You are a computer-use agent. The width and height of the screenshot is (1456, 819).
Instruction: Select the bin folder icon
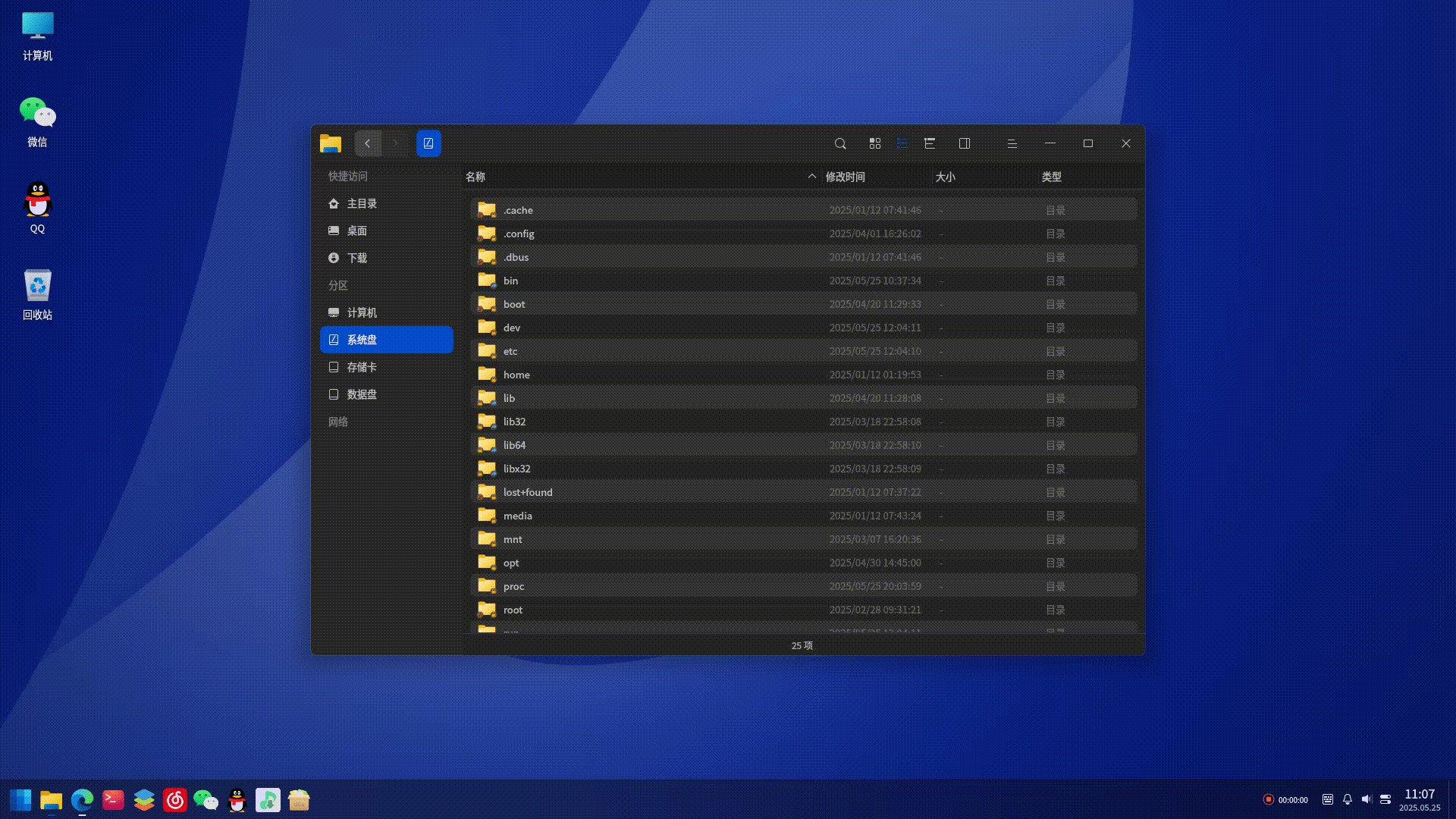487,281
